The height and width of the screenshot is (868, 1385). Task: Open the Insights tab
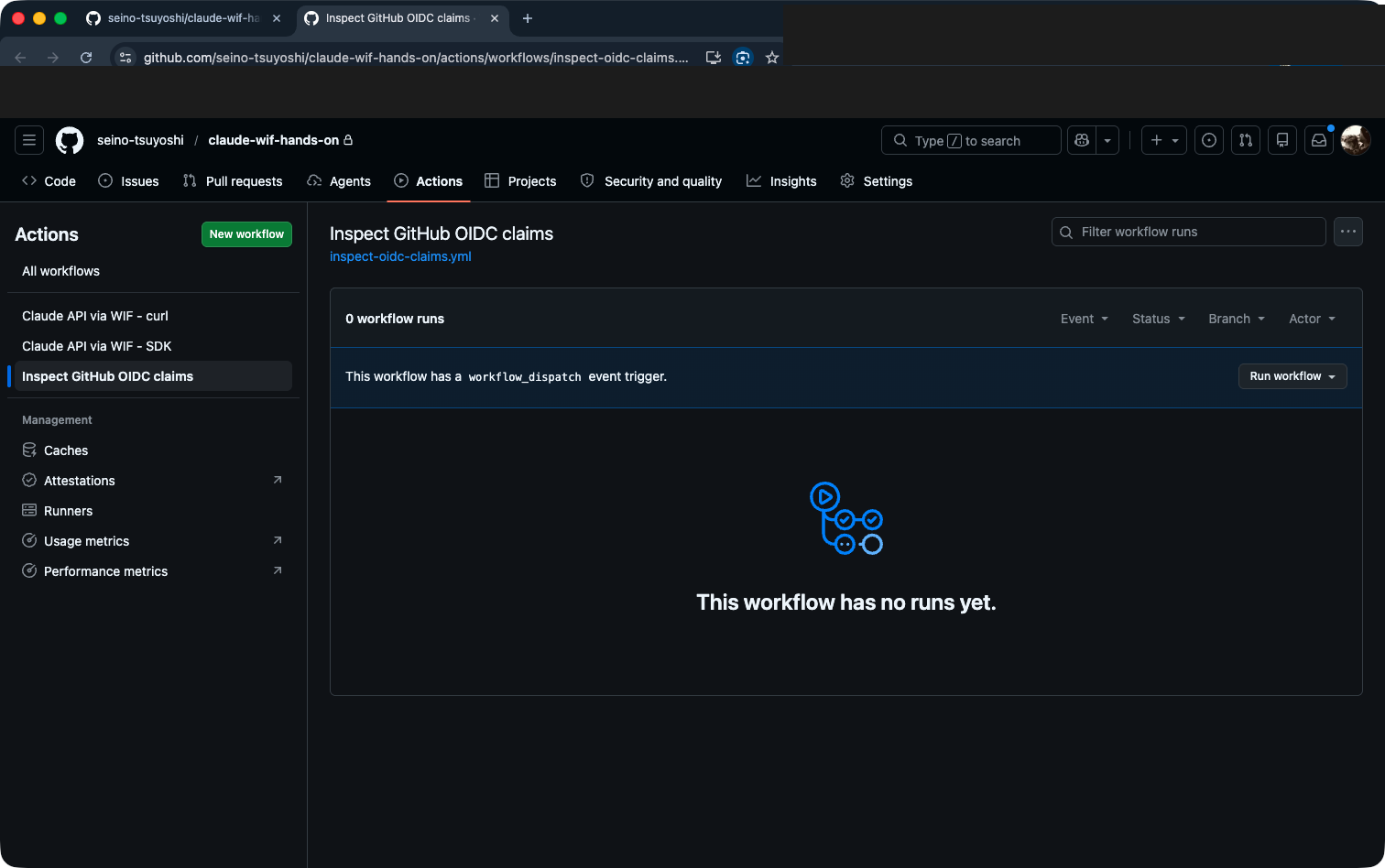tap(781, 181)
